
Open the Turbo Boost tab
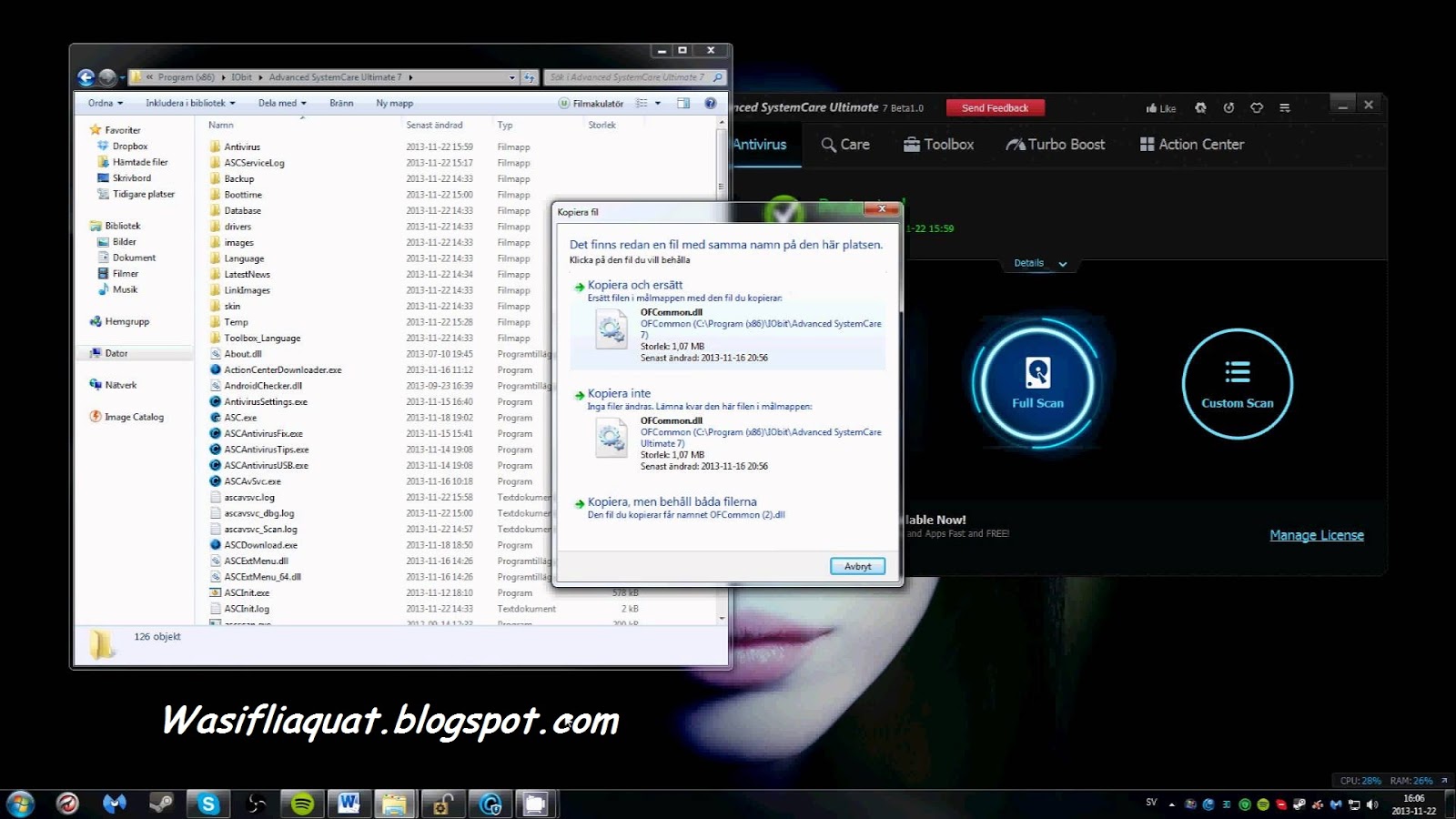pyautogui.click(x=1056, y=144)
